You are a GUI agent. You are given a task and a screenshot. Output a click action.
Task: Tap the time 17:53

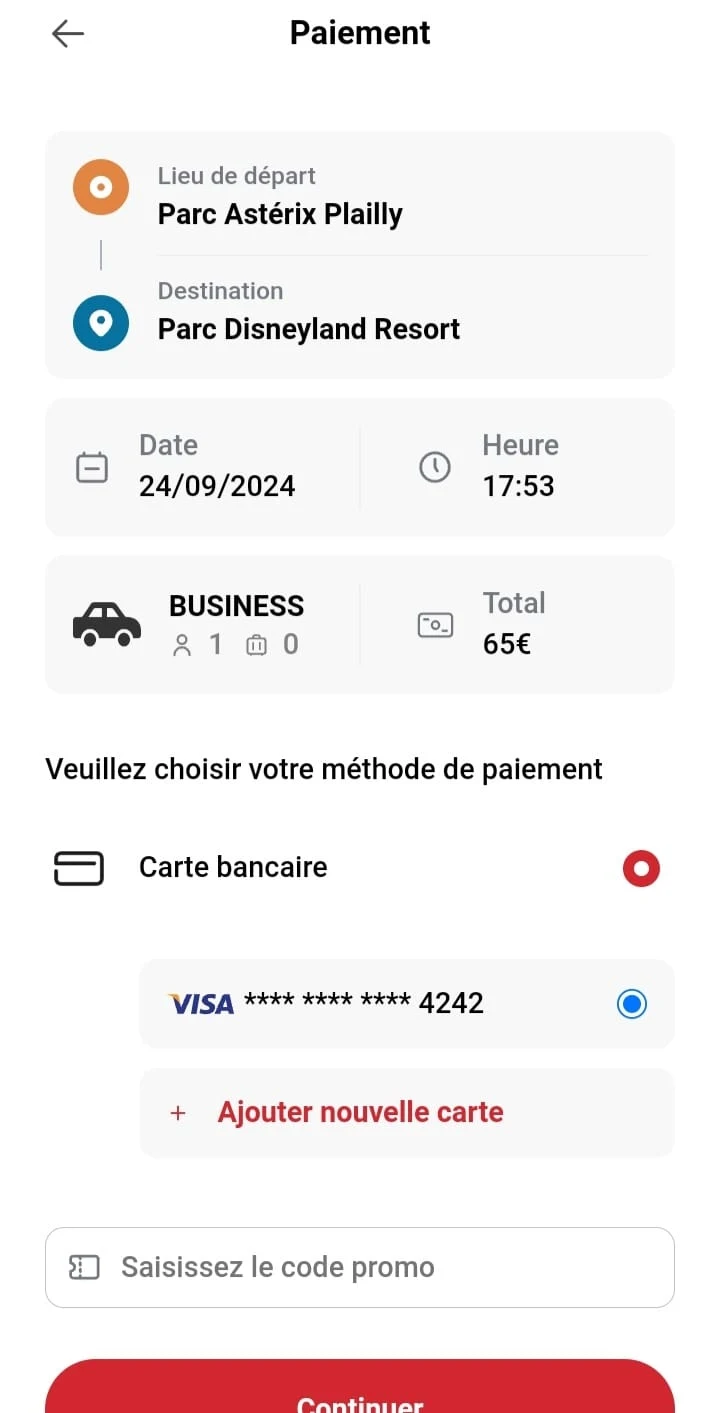518,486
